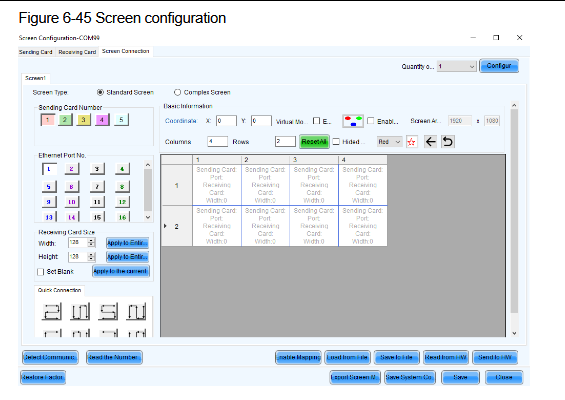Switch to the Screen Connection tab
This screenshot has width=565, height=400.
click(x=125, y=51)
